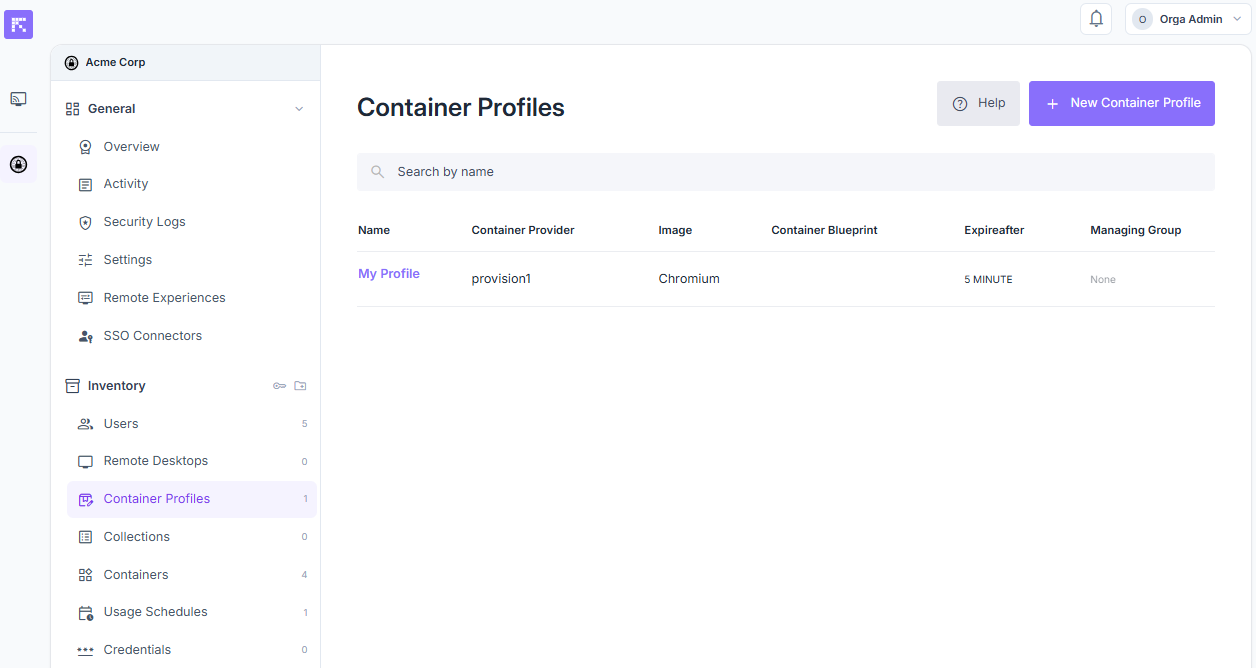Screen dimensions: 1256x668
Task: Click the 5 MINUTE expiry value
Action: click(989, 280)
